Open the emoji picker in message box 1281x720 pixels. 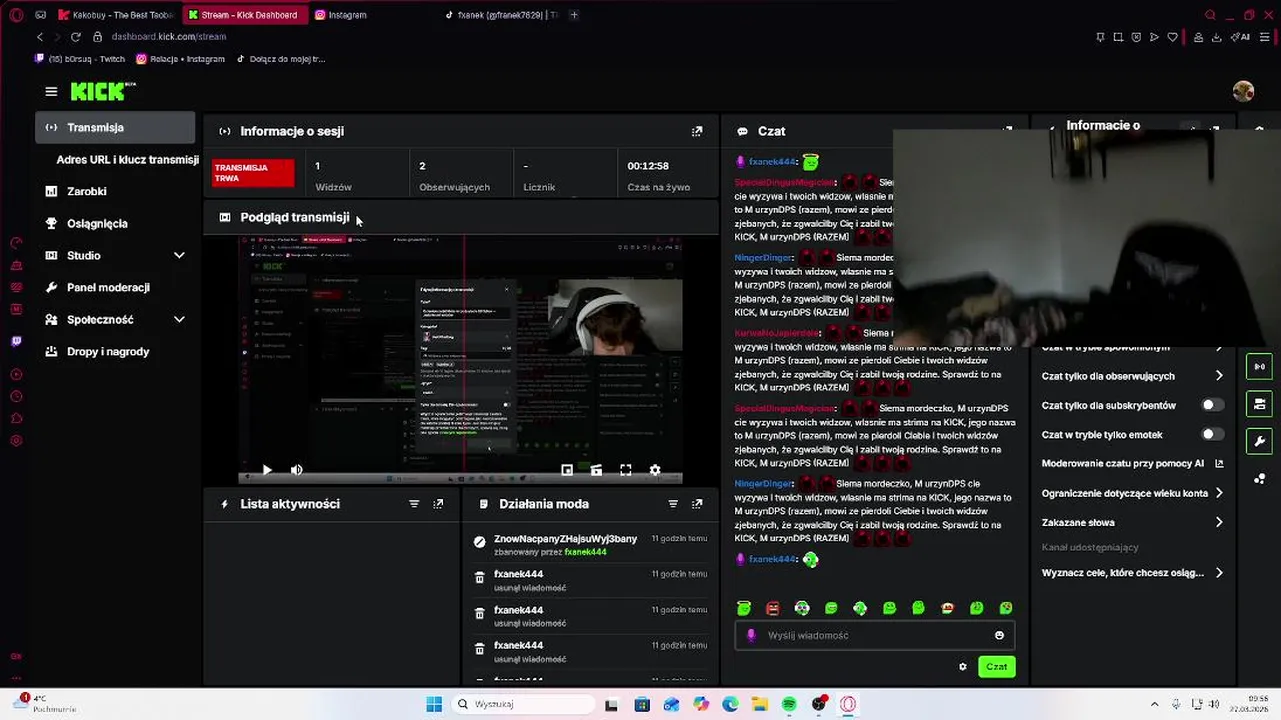(x=999, y=635)
